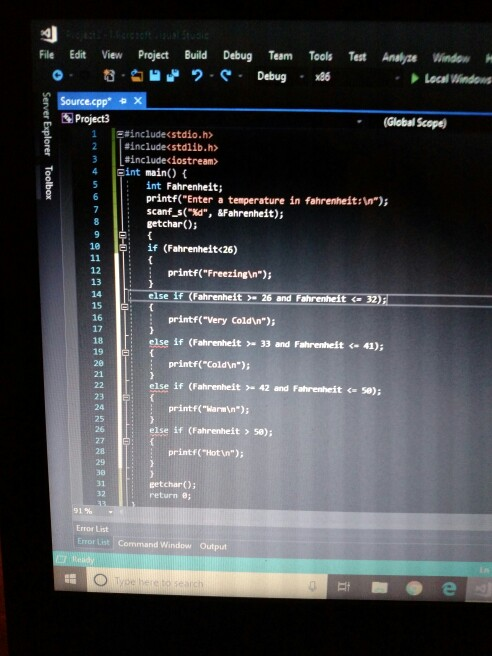Click the Save All toolbar icon
The image size is (492, 656).
173,76
